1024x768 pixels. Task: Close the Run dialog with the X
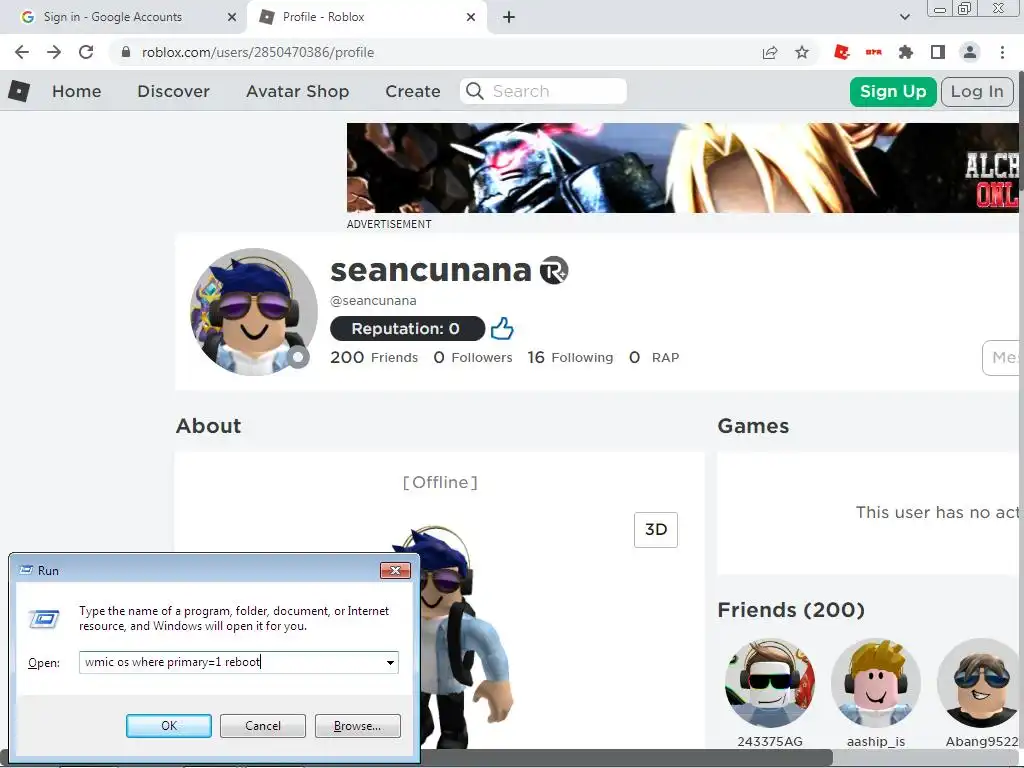coord(395,570)
